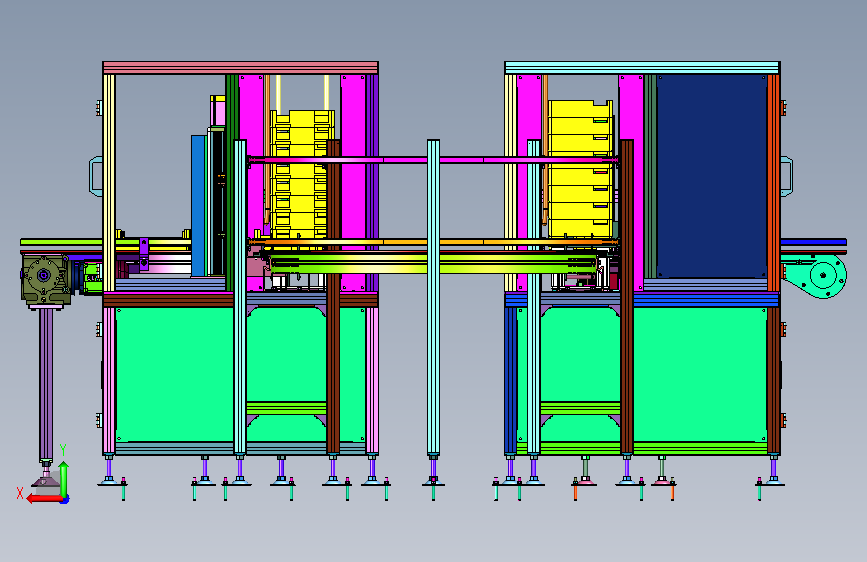867x562 pixels.
Task: Pick the magenta horizontal rod spanning both cabinets
Action: tap(433, 160)
